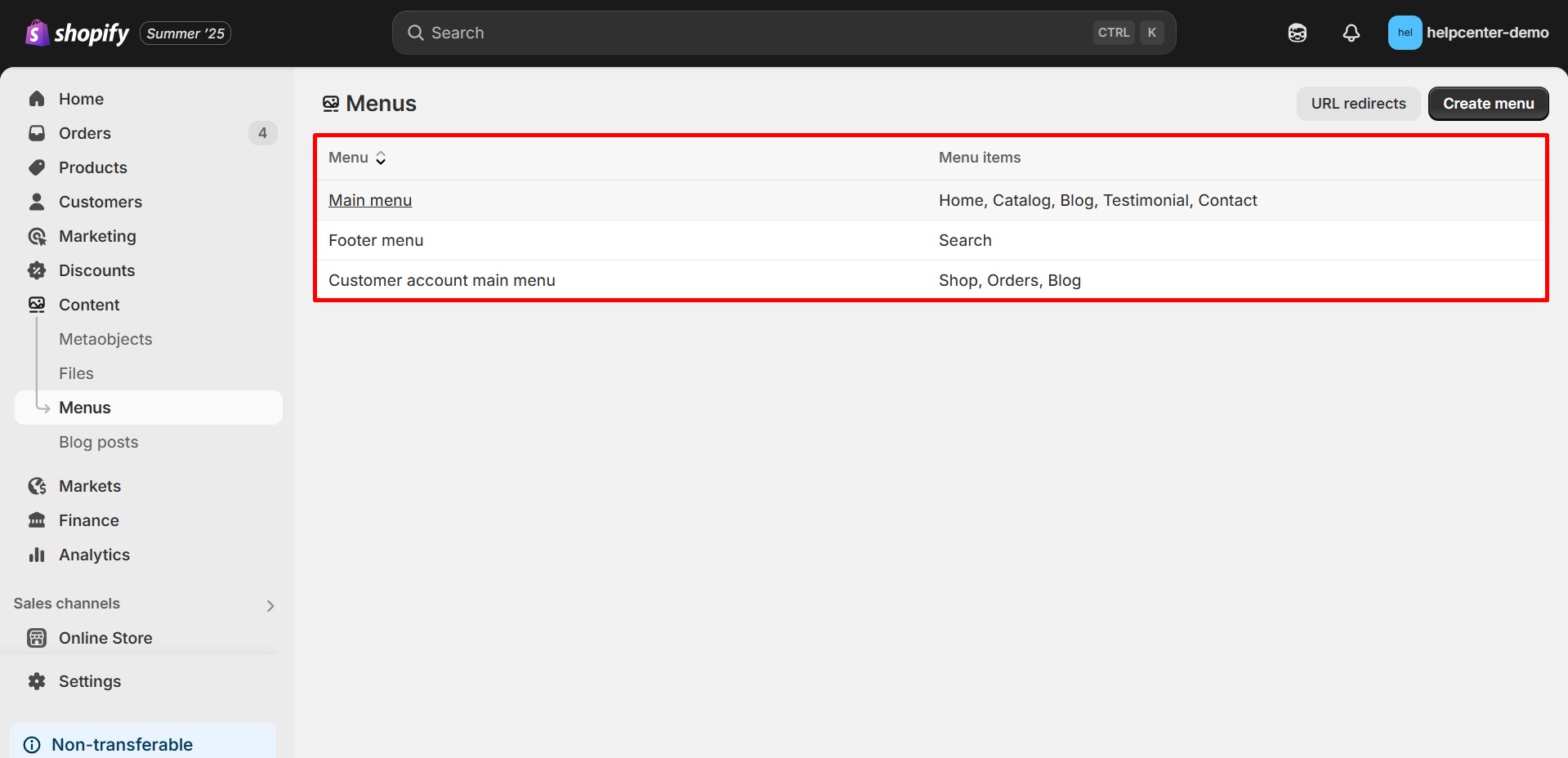Viewport: 1568px width, 758px height.
Task: Click the Discounts badge icon
Action: click(x=37, y=270)
